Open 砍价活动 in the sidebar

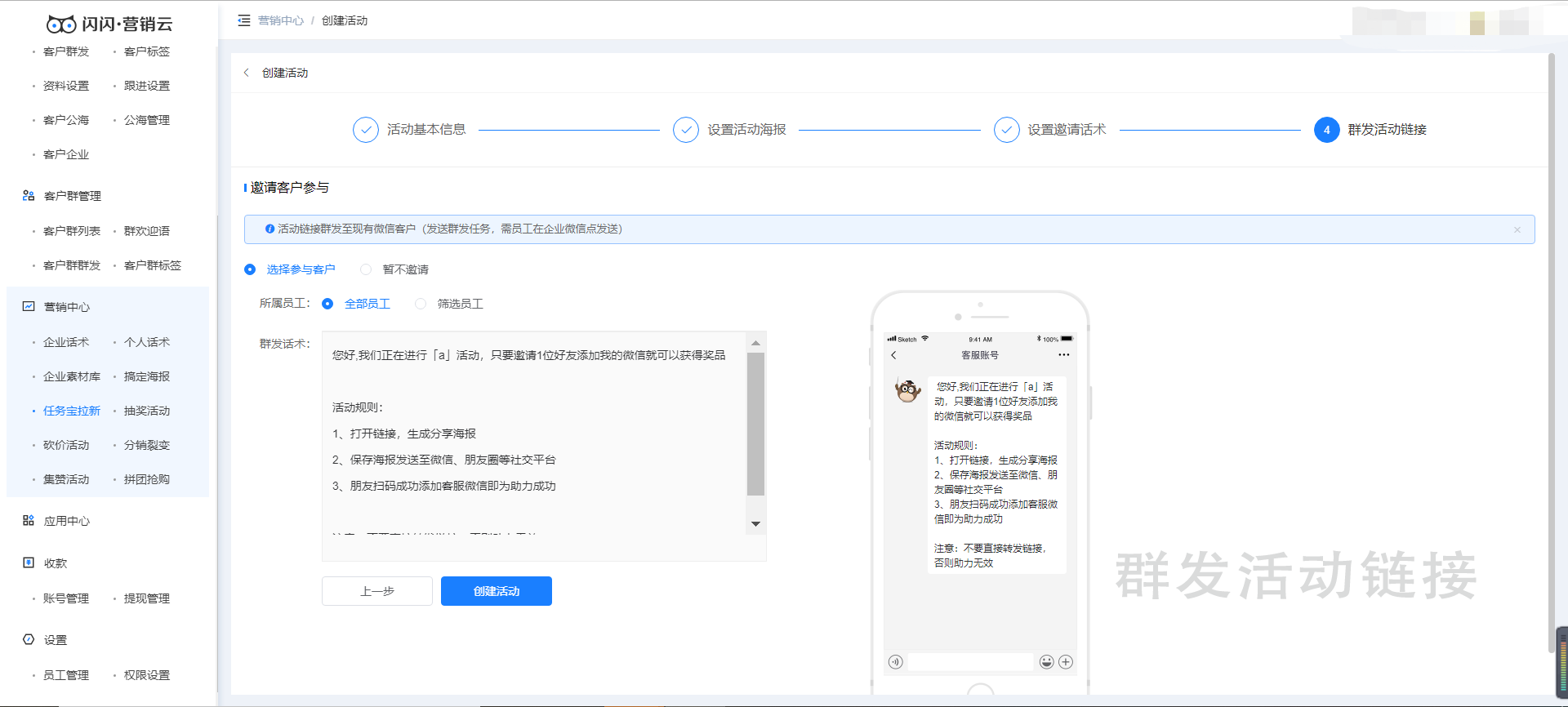pos(66,445)
